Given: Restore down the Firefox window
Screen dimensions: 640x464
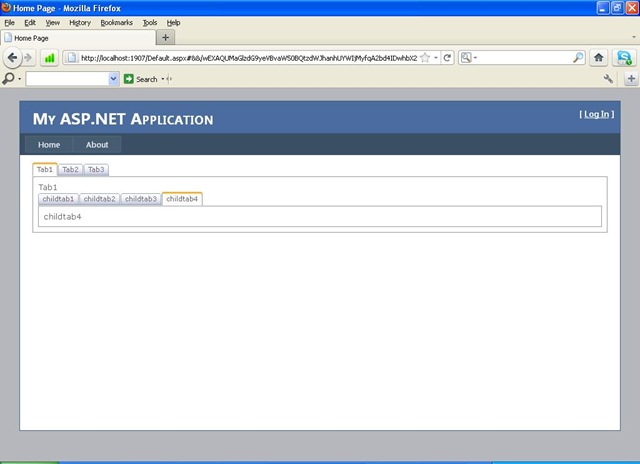Looking at the screenshot, I should click(617, 8).
